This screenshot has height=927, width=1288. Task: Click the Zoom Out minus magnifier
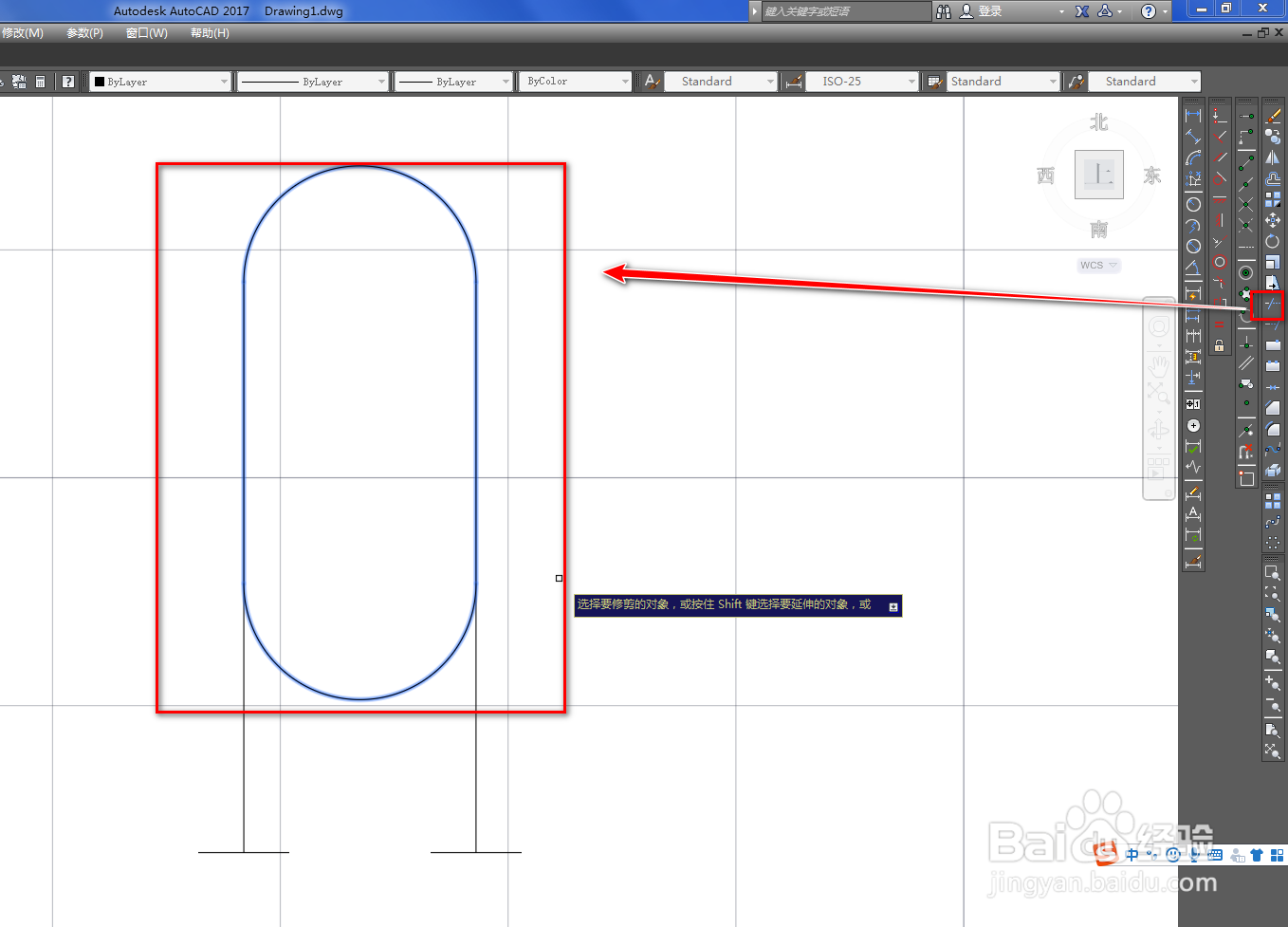(x=1273, y=704)
